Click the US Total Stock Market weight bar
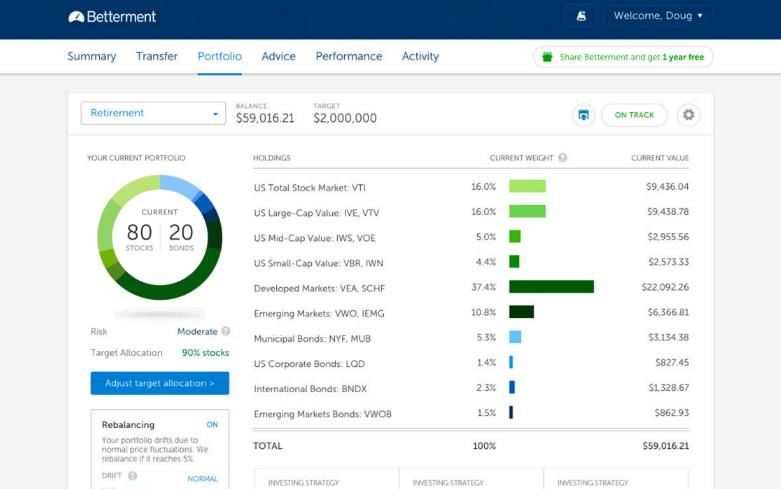The image size is (781, 489). (527, 186)
